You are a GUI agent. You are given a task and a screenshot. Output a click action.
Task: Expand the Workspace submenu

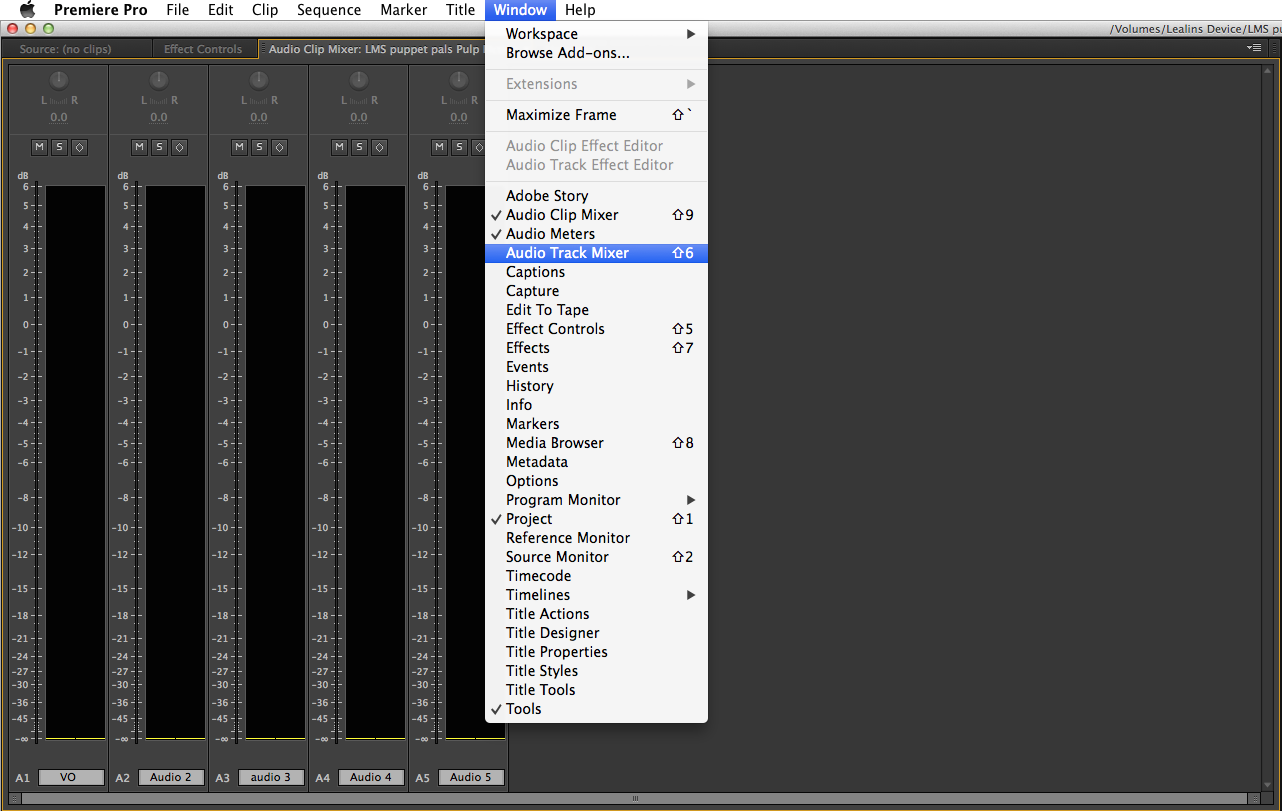point(596,34)
